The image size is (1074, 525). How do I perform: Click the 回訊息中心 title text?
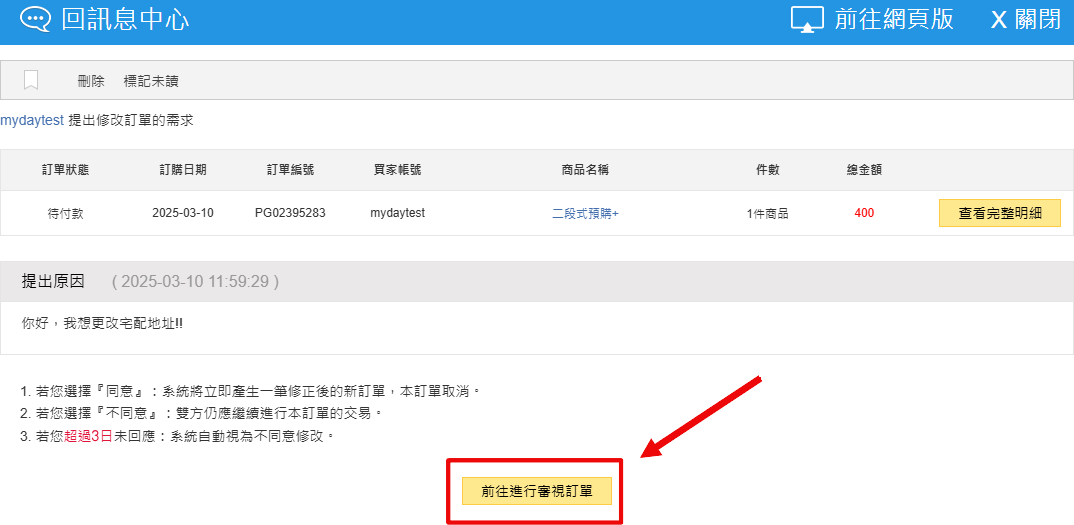pos(125,19)
